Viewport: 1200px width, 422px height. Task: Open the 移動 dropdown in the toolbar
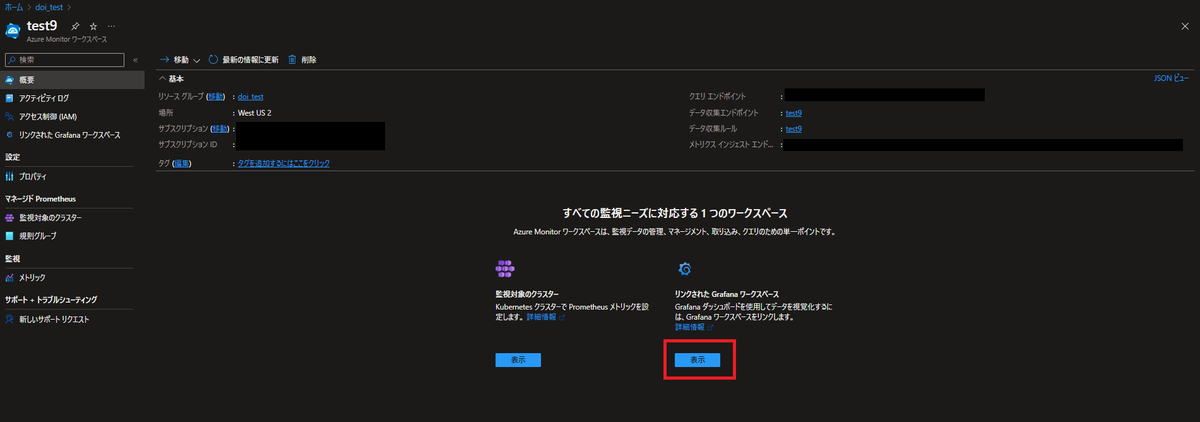[x=180, y=60]
